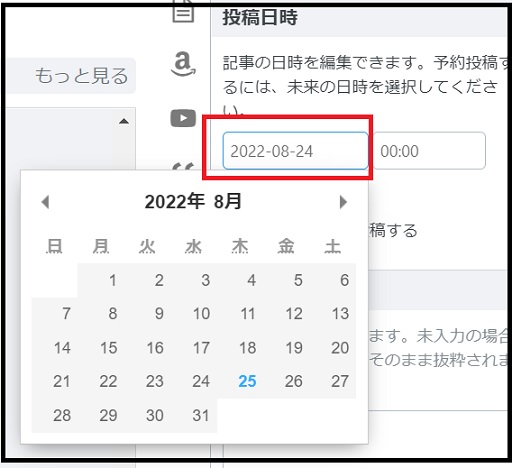512x468 pixels.
Task: Select August 29 in the calendar
Action: pyautogui.click(x=101, y=416)
